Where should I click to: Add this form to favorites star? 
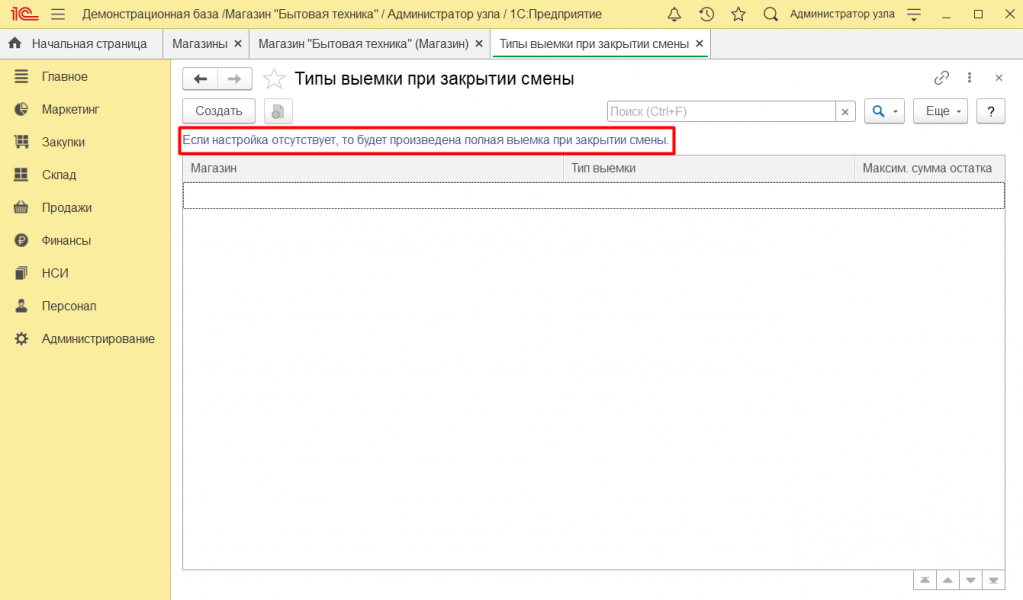pyautogui.click(x=274, y=79)
